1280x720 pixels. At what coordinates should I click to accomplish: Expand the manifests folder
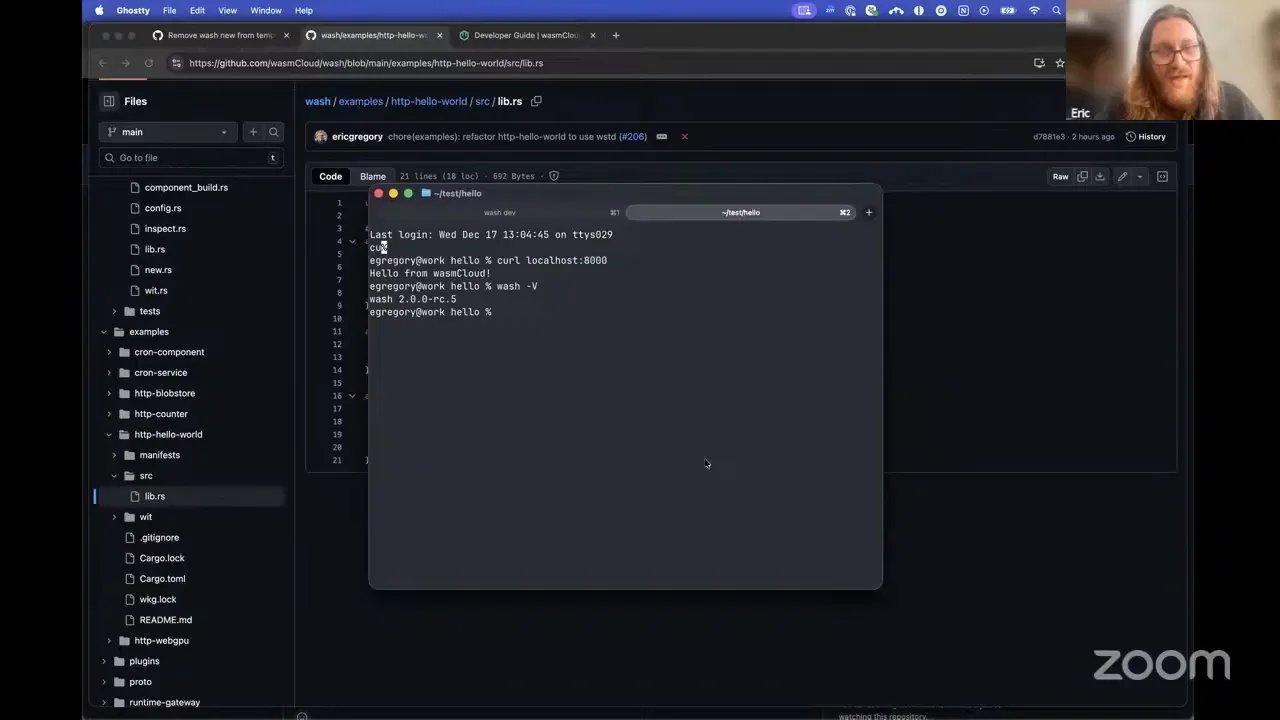coord(114,455)
